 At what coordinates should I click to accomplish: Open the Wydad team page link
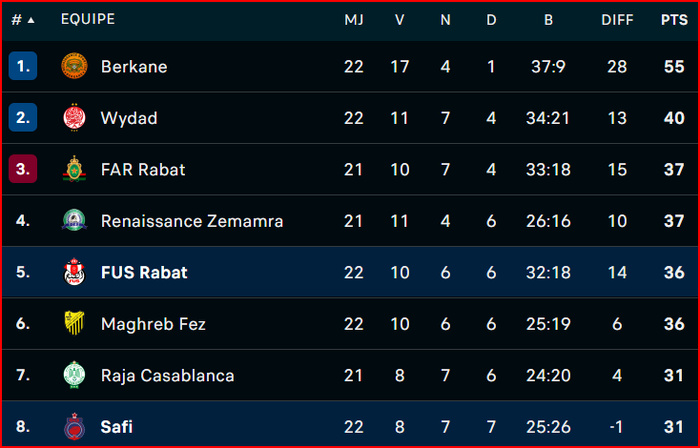tap(129, 118)
